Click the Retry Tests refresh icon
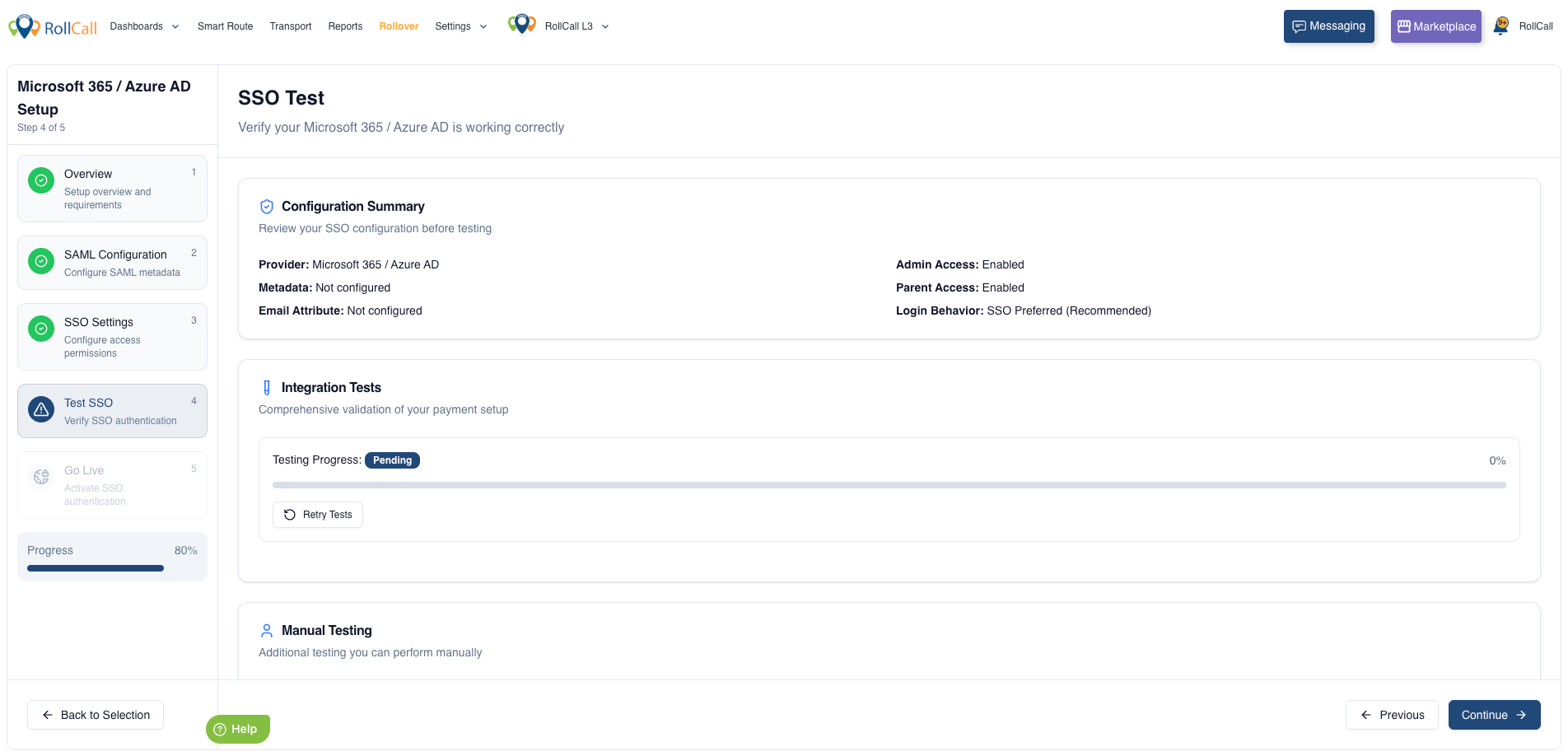This screenshot has width=1568, height=756. [x=290, y=515]
